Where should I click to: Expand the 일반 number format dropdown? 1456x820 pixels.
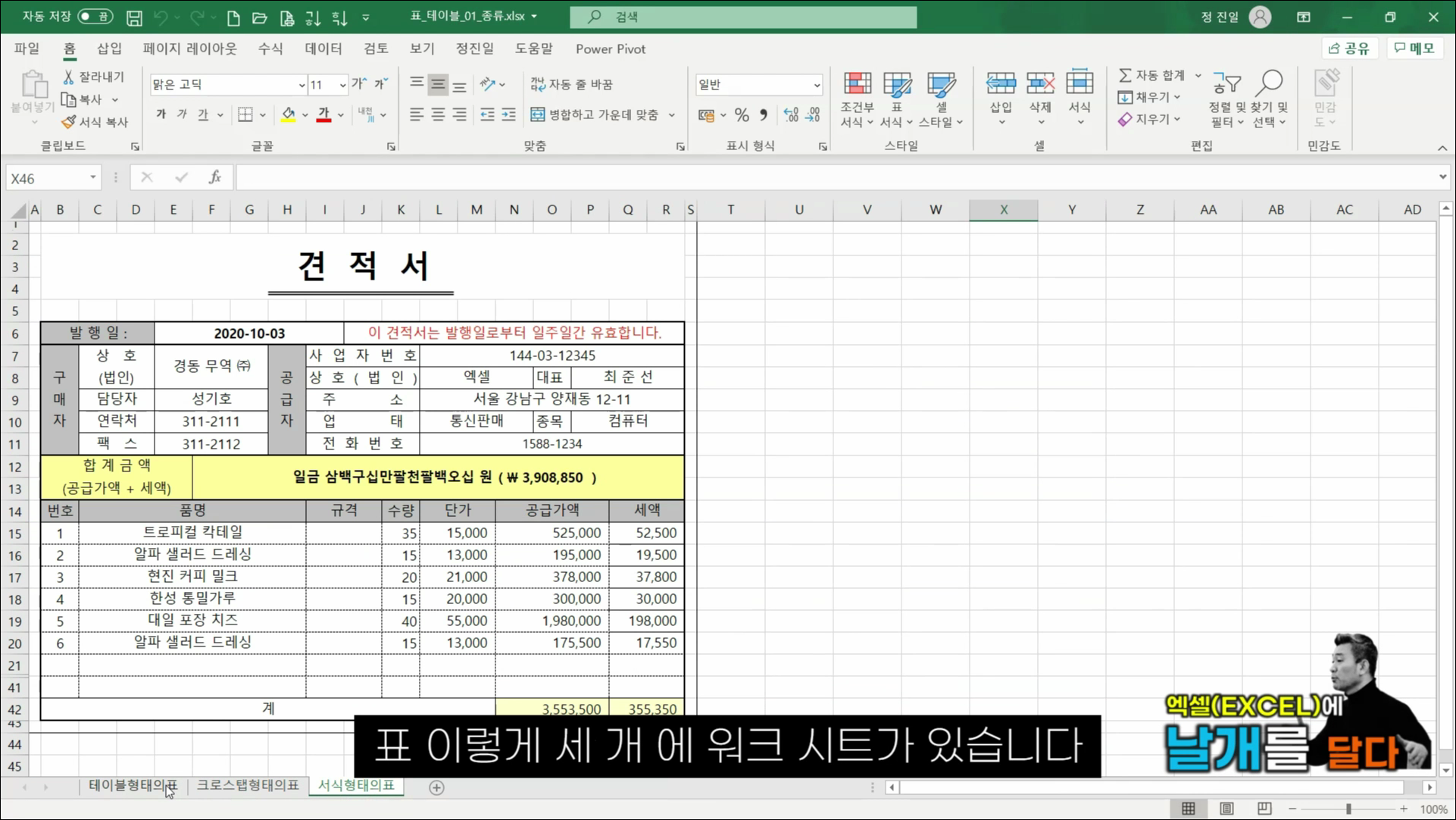pos(816,84)
